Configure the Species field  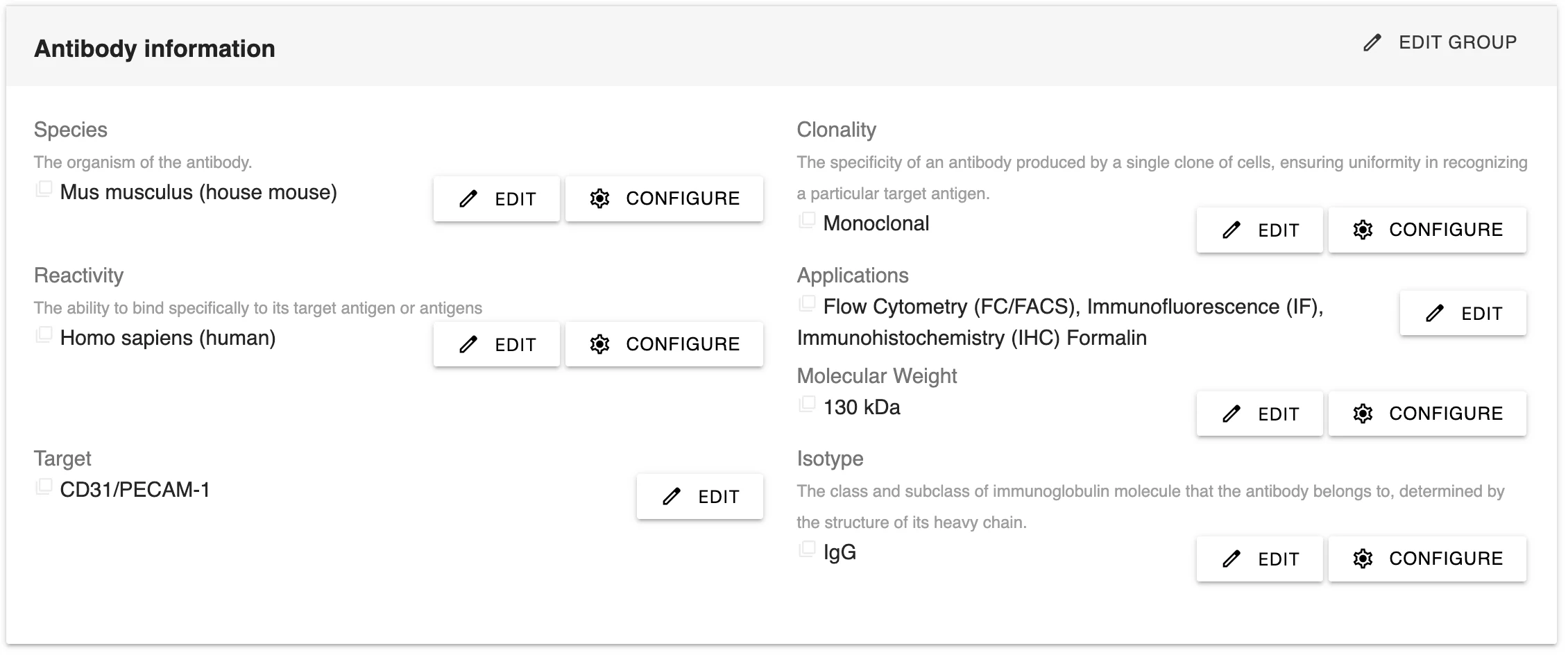point(664,199)
